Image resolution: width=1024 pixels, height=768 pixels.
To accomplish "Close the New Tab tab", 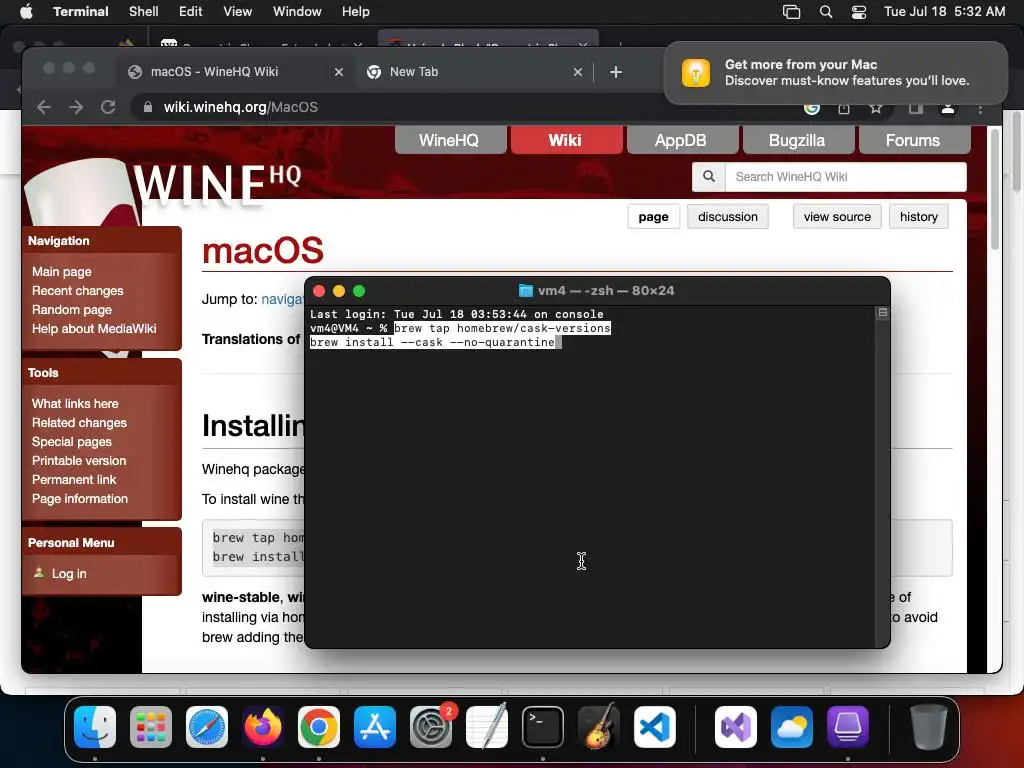I will click(577, 72).
